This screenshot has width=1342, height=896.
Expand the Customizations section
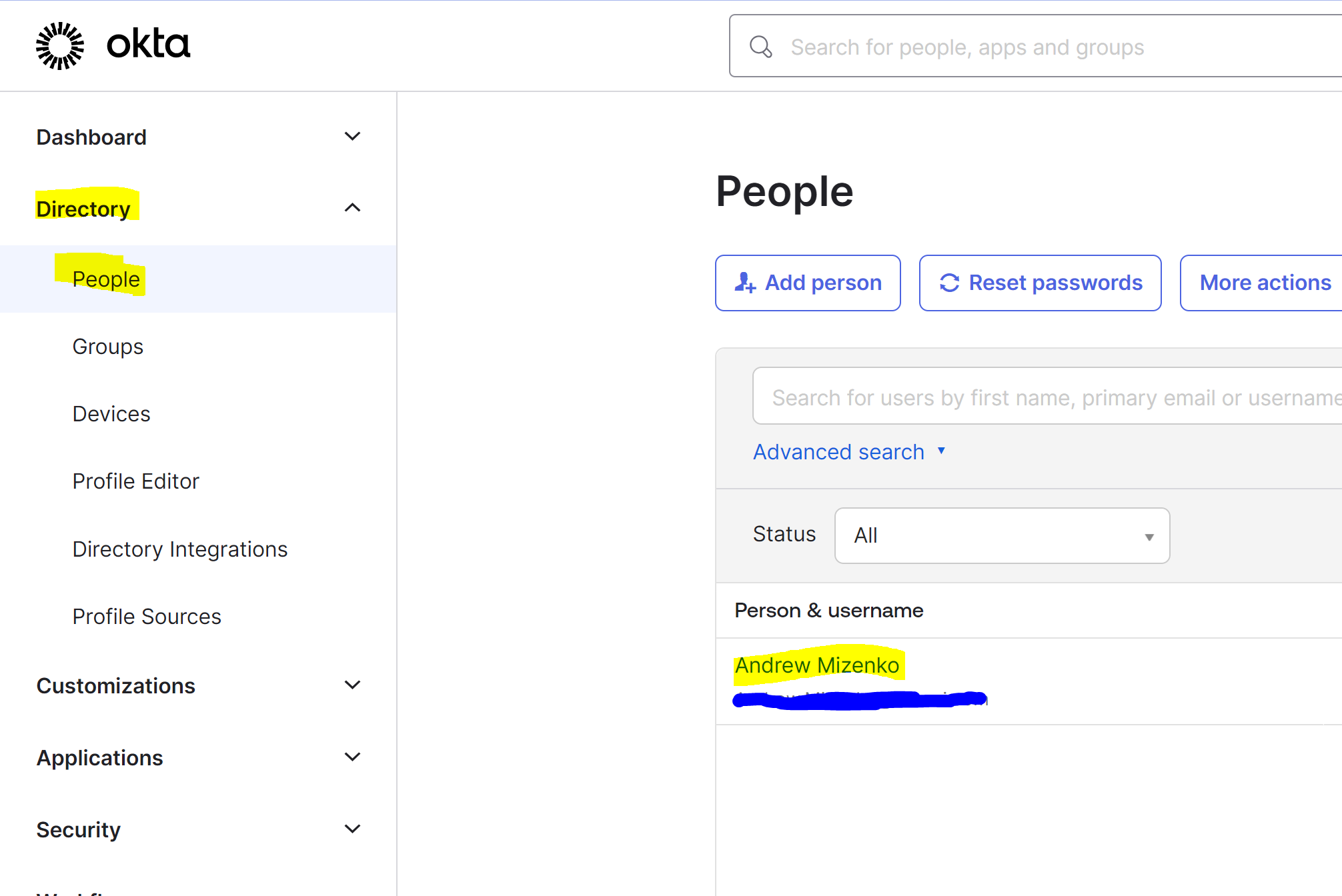pyautogui.click(x=352, y=685)
